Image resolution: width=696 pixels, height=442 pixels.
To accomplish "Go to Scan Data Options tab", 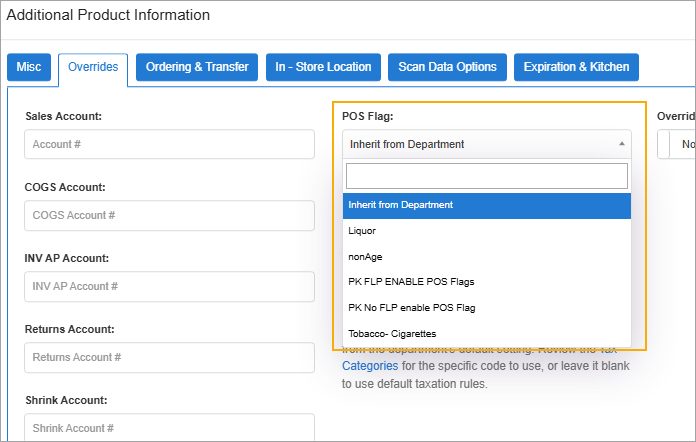I will (x=447, y=67).
